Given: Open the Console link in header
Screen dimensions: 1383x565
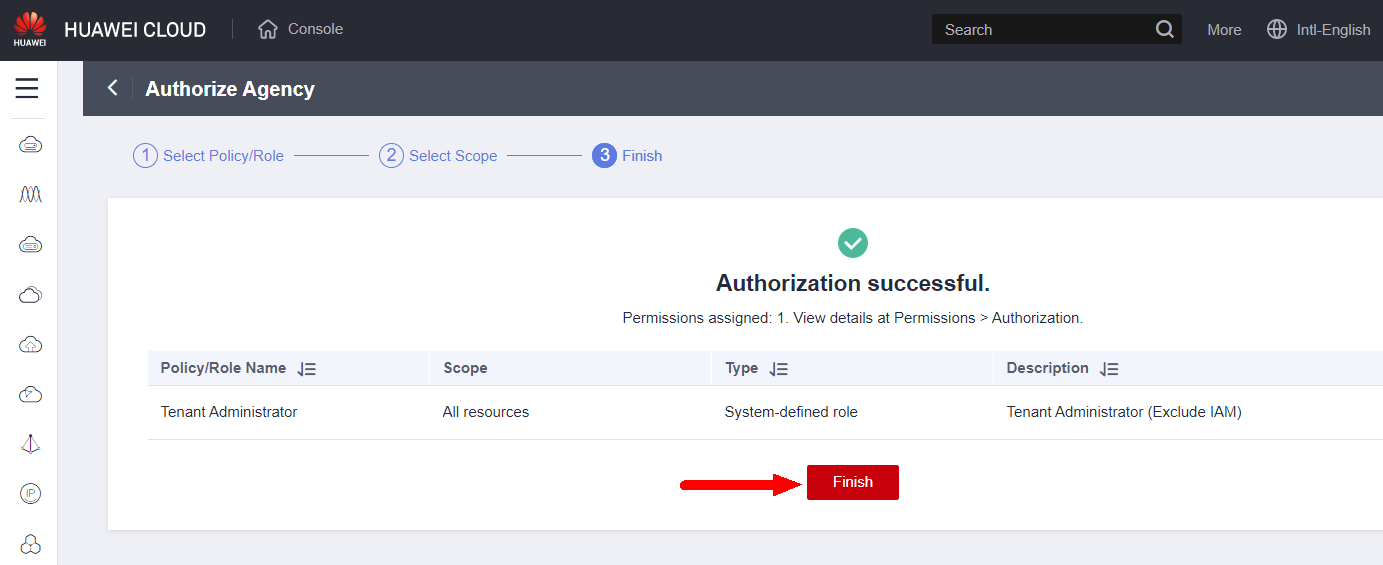Looking at the screenshot, I should 315,29.
